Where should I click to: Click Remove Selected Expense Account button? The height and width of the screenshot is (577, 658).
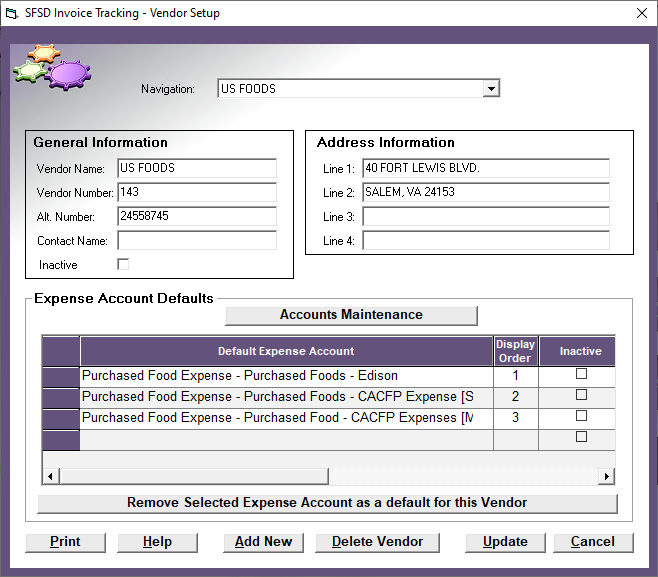(x=327, y=503)
